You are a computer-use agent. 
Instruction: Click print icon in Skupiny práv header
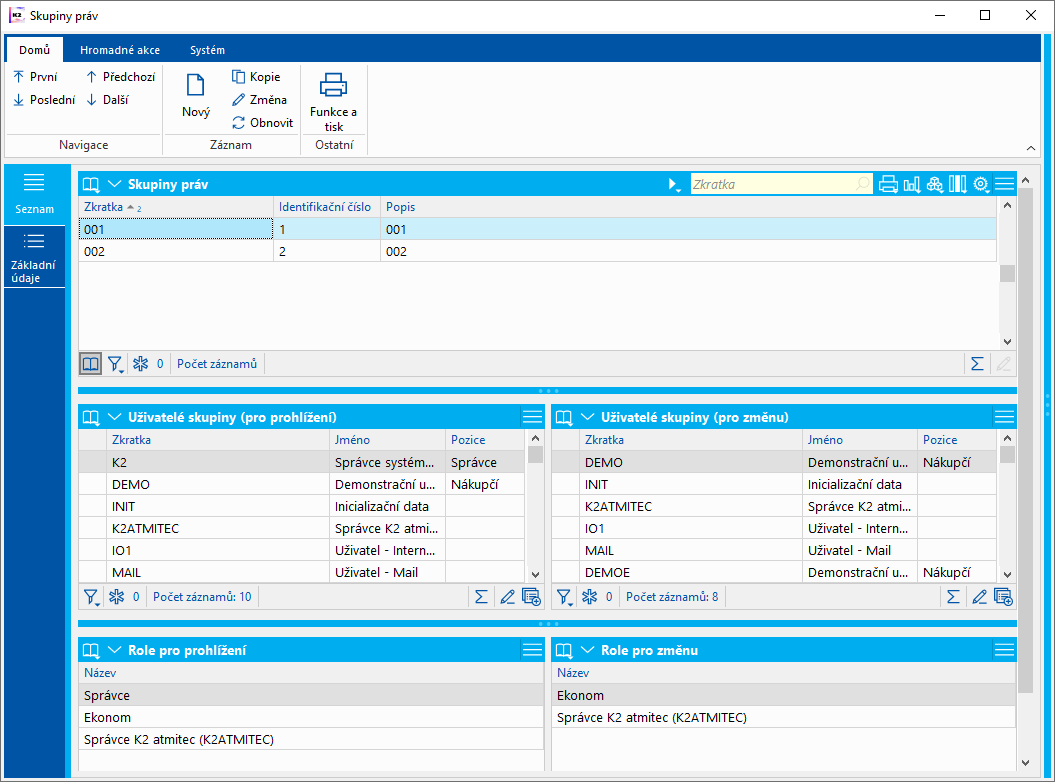pos(887,184)
